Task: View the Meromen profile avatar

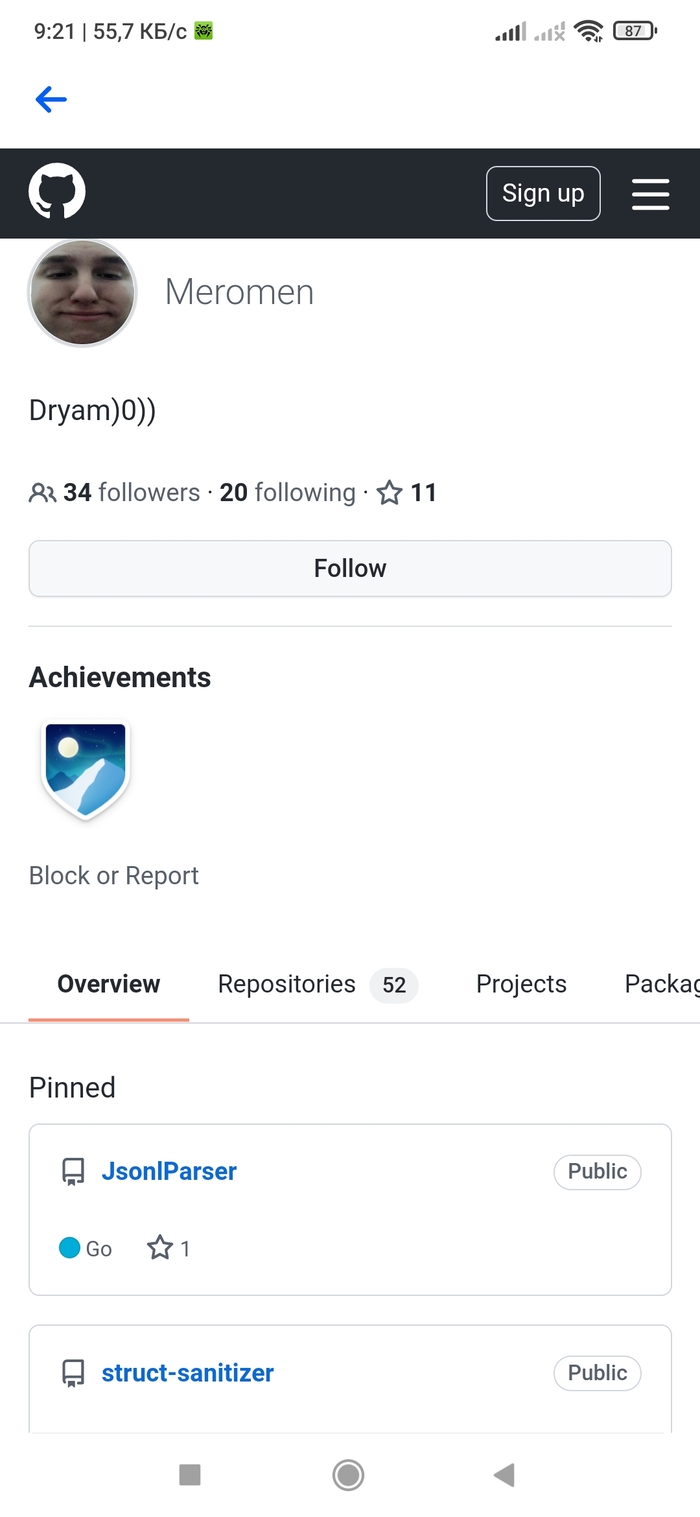Action: (x=82, y=293)
